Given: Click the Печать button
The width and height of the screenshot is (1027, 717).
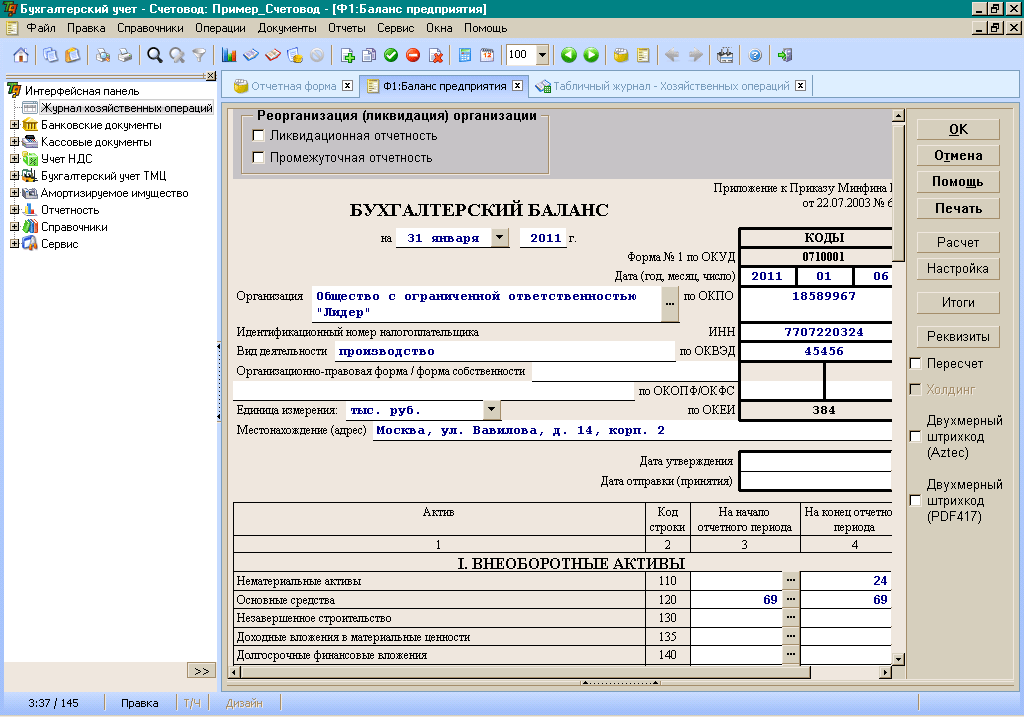Looking at the screenshot, I should point(957,208).
